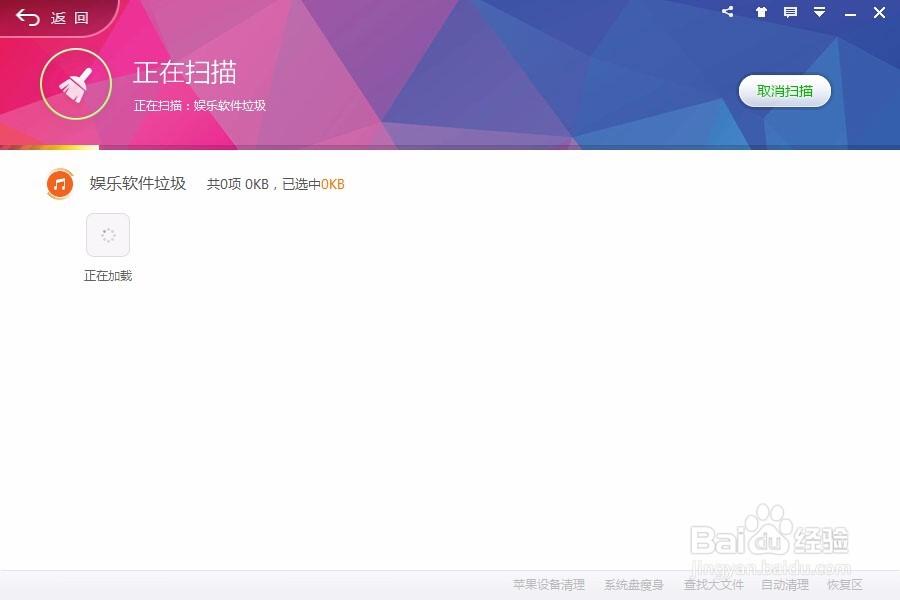
Task: Click the broom cleanup icon
Action: tap(76, 84)
